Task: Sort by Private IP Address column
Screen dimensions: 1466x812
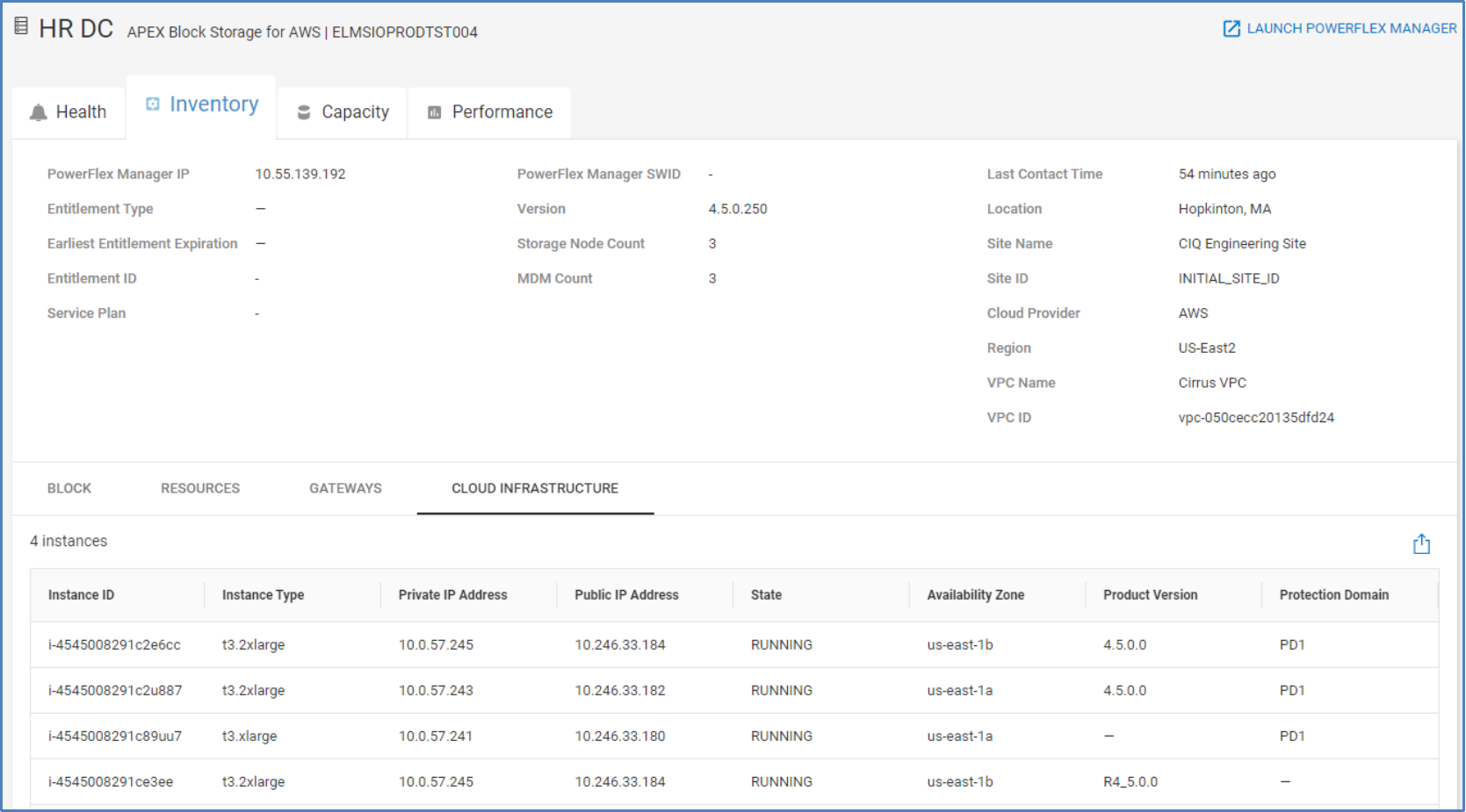Action: click(x=452, y=595)
